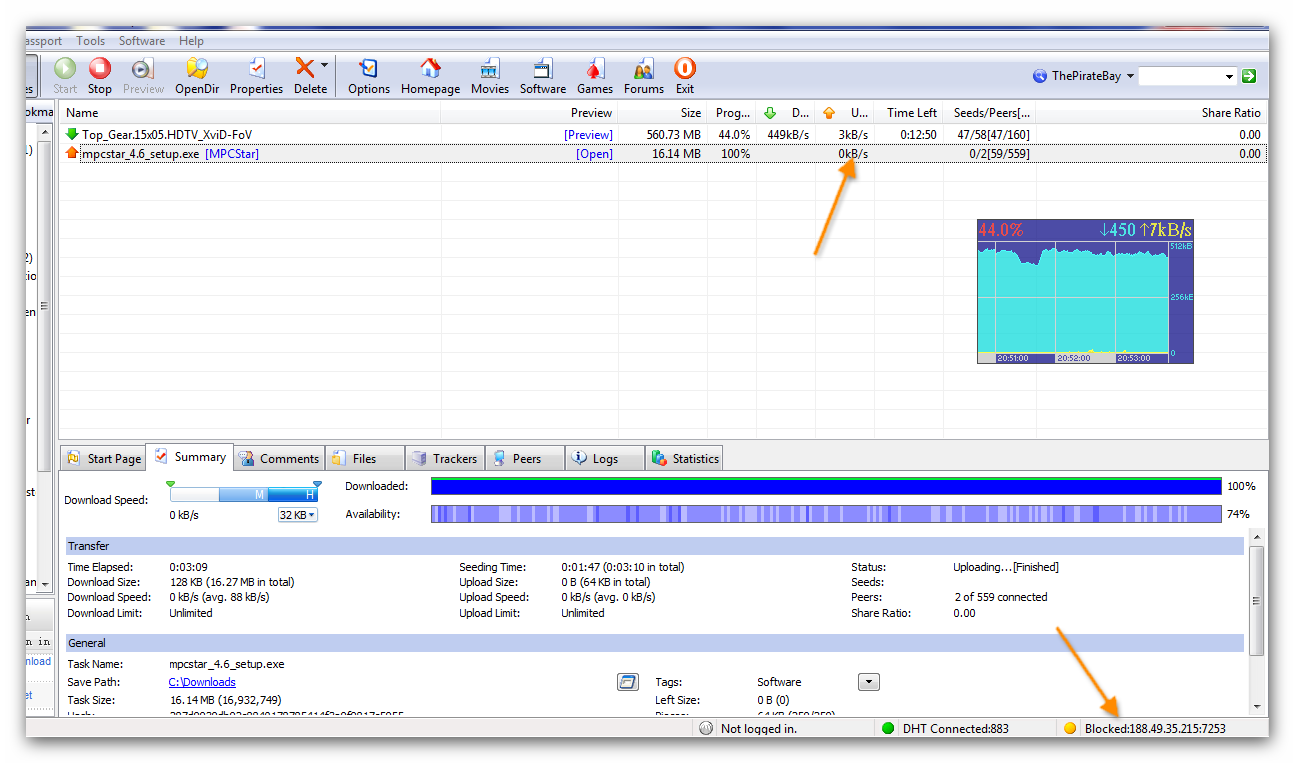Open ThePirateBay search engine dropdown

[1130, 76]
